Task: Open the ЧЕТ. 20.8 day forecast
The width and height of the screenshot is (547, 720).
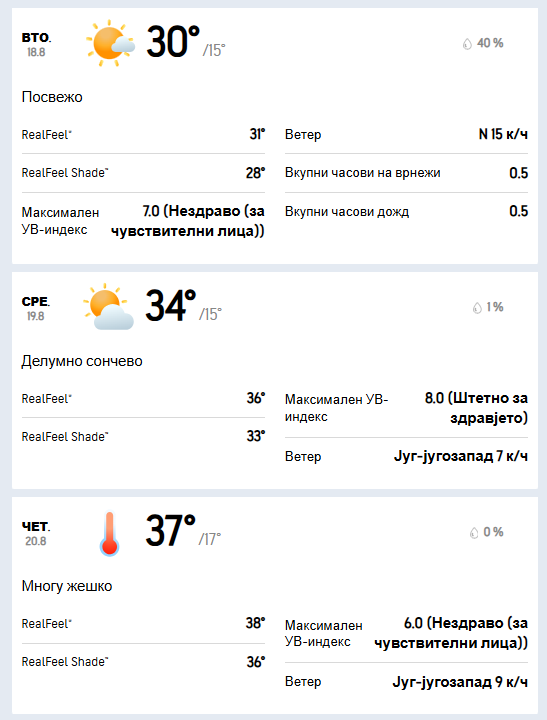Action: tap(36, 533)
